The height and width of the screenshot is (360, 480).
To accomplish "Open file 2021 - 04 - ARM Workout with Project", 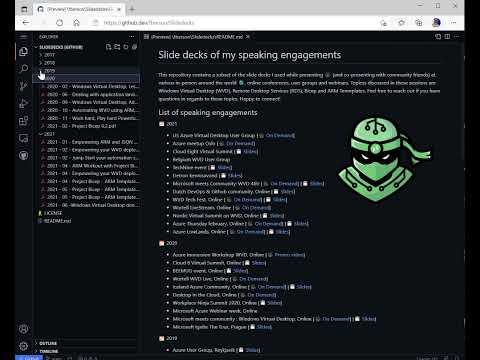I will [x=90, y=166].
